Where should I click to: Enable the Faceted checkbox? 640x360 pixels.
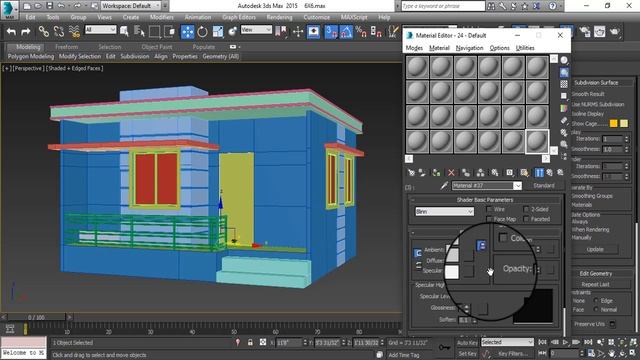(x=526, y=219)
